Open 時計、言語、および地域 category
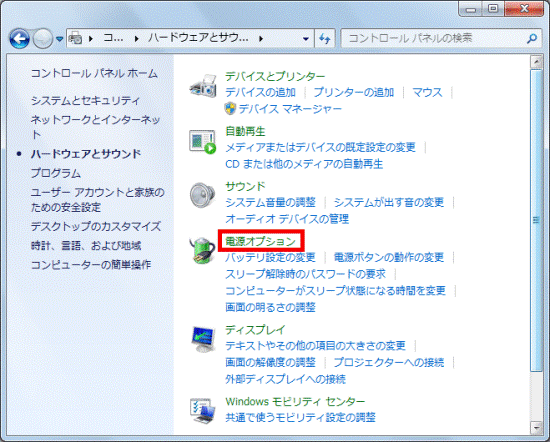Viewport: 550px width, 442px height. [x=86, y=246]
